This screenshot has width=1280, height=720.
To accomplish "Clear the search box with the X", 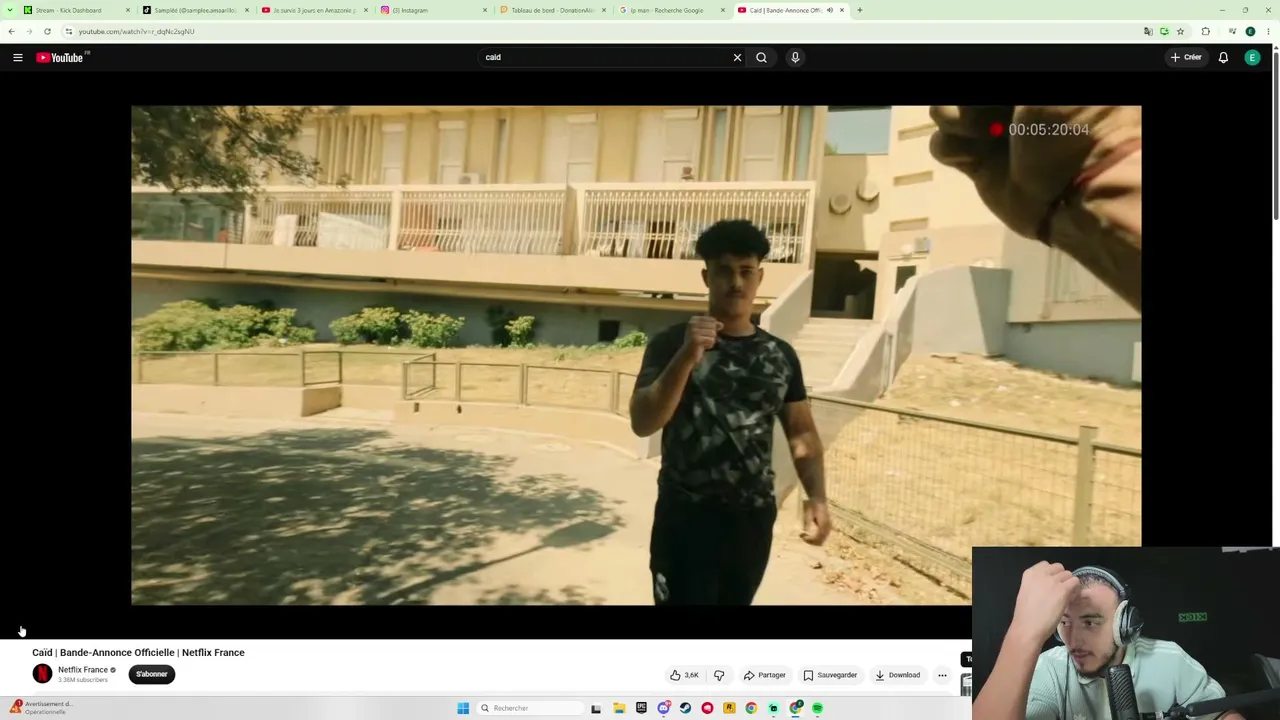I will pyautogui.click(x=738, y=58).
